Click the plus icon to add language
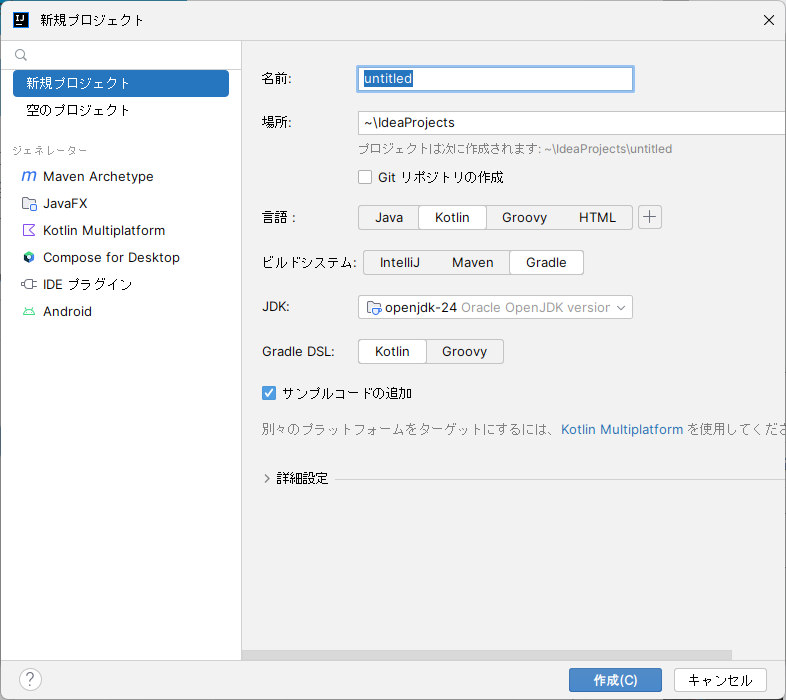Image resolution: width=786 pixels, height=700 pixels. pyautogui.click(x=650, y=217)
